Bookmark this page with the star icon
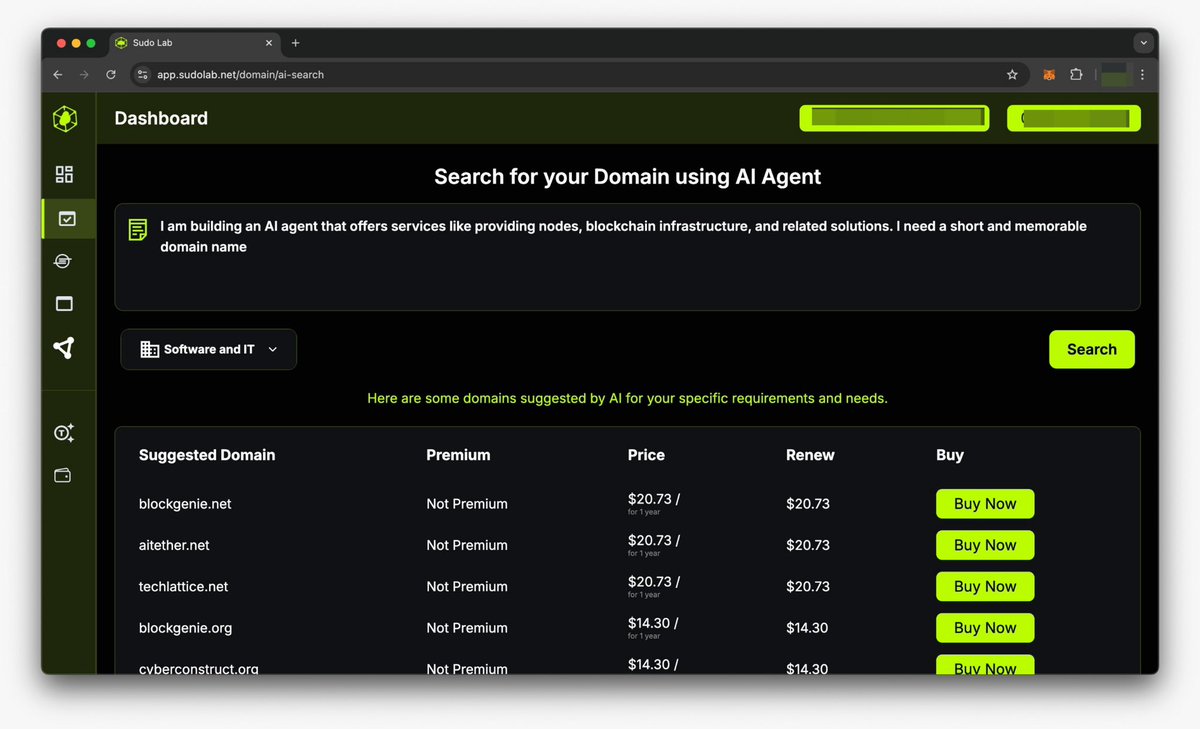 click(x=1012, y=74)
